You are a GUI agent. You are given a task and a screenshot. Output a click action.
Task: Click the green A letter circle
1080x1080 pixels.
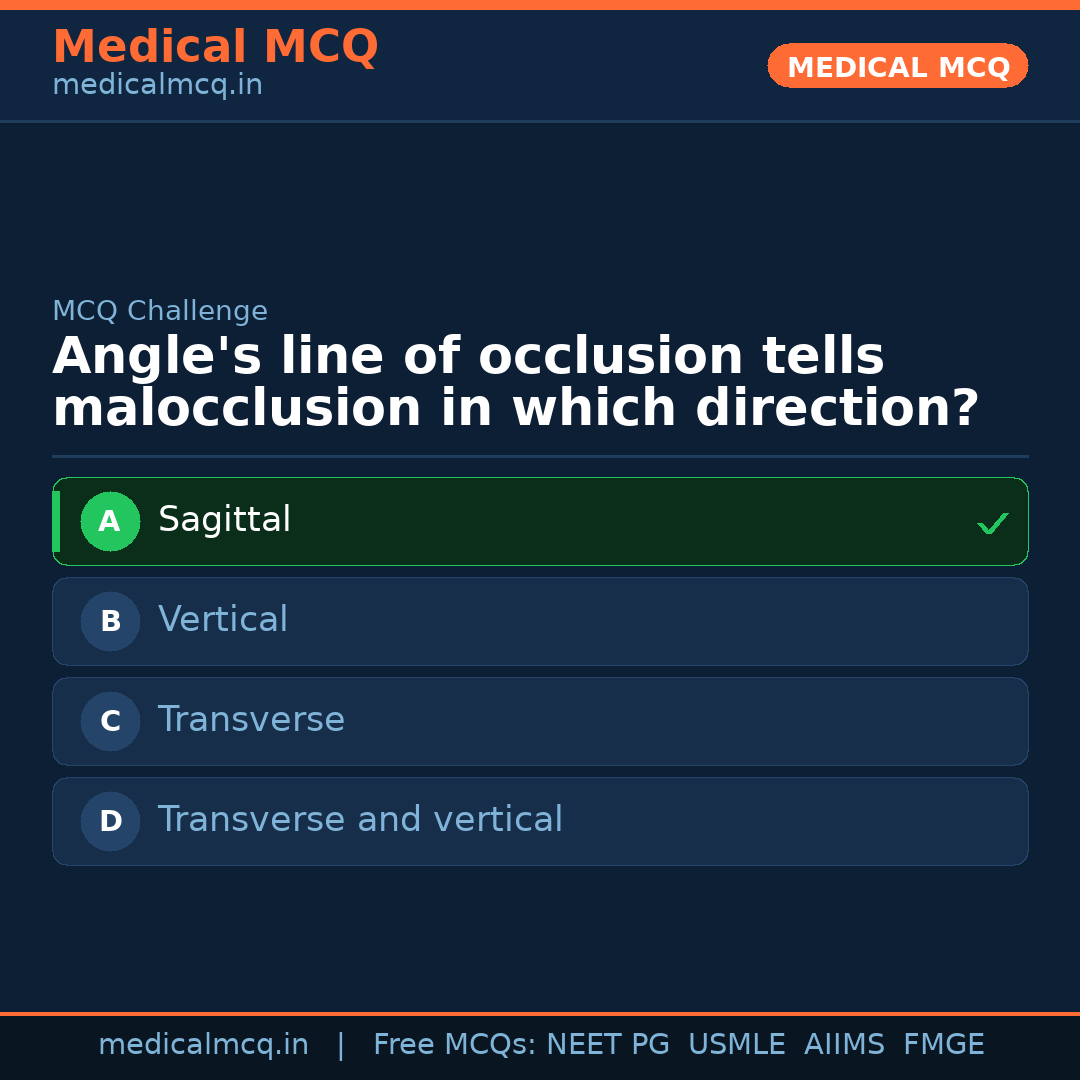coord(110,521)
